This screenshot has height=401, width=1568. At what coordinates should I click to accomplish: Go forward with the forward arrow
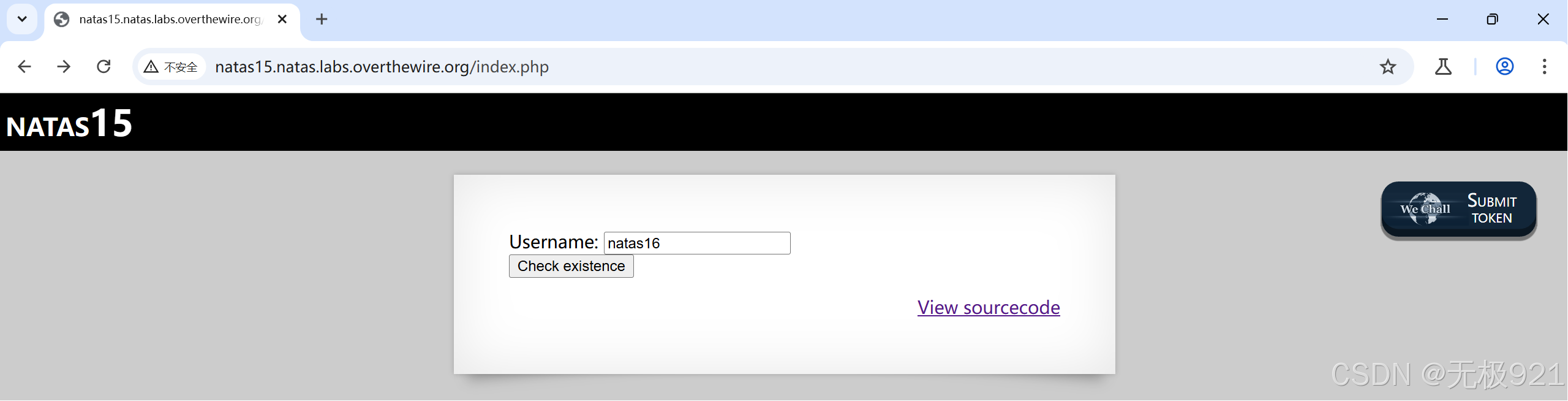point(64,66)
